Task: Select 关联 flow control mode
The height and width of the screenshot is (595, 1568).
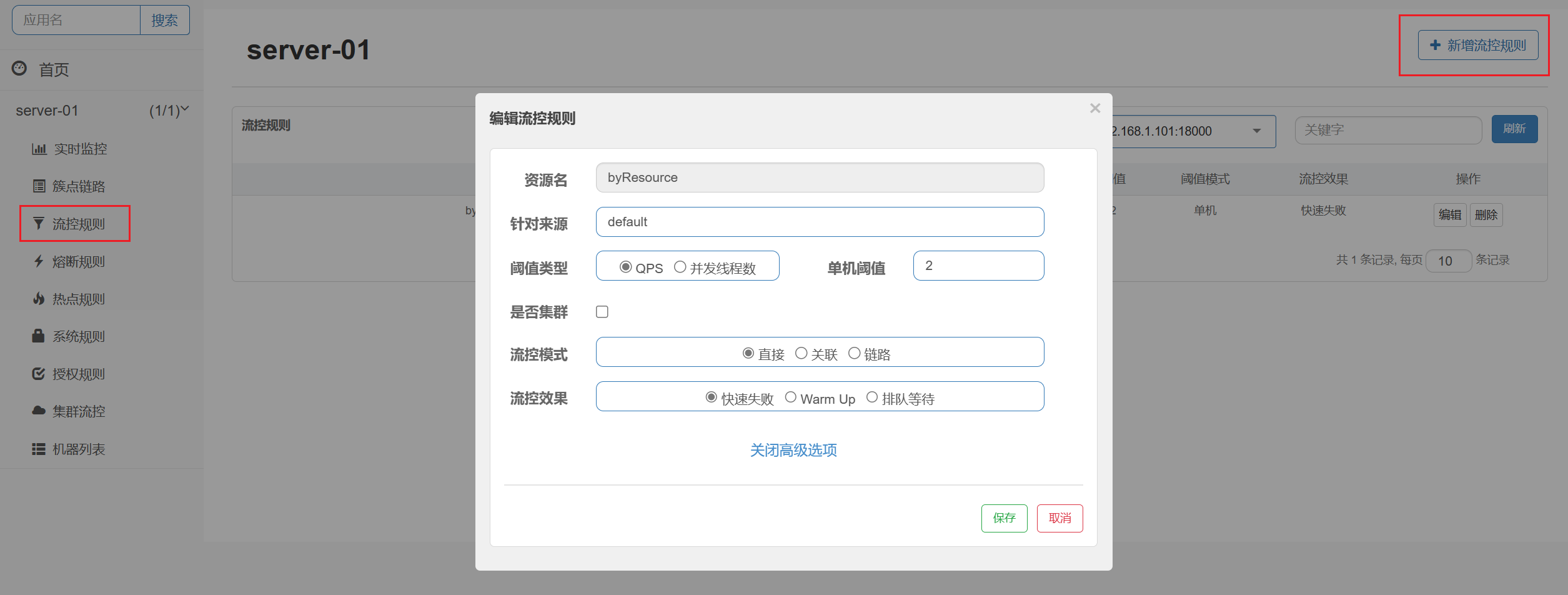Action: click(801, 353)
